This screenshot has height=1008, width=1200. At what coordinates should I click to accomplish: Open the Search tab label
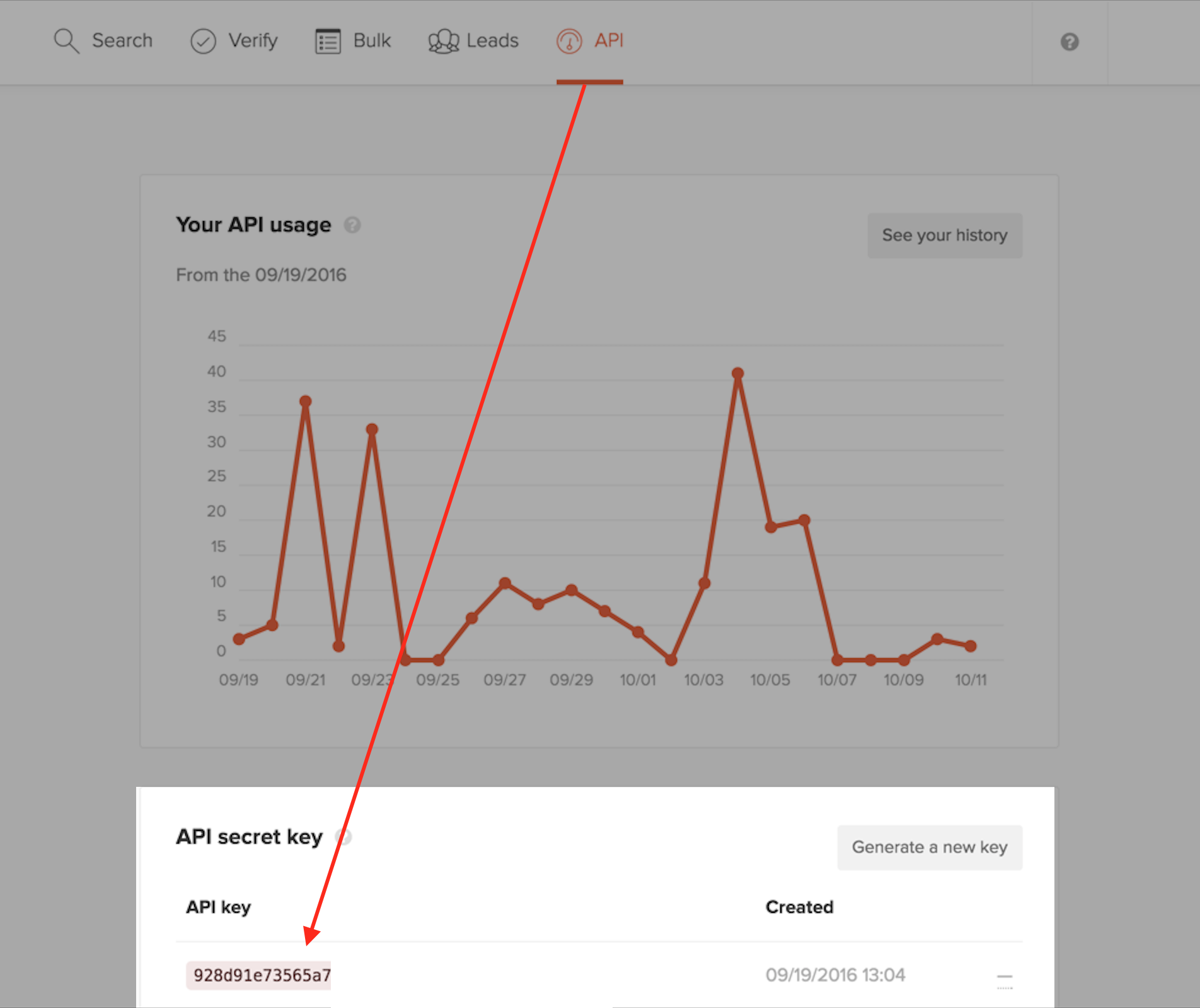tap(122, 40)
